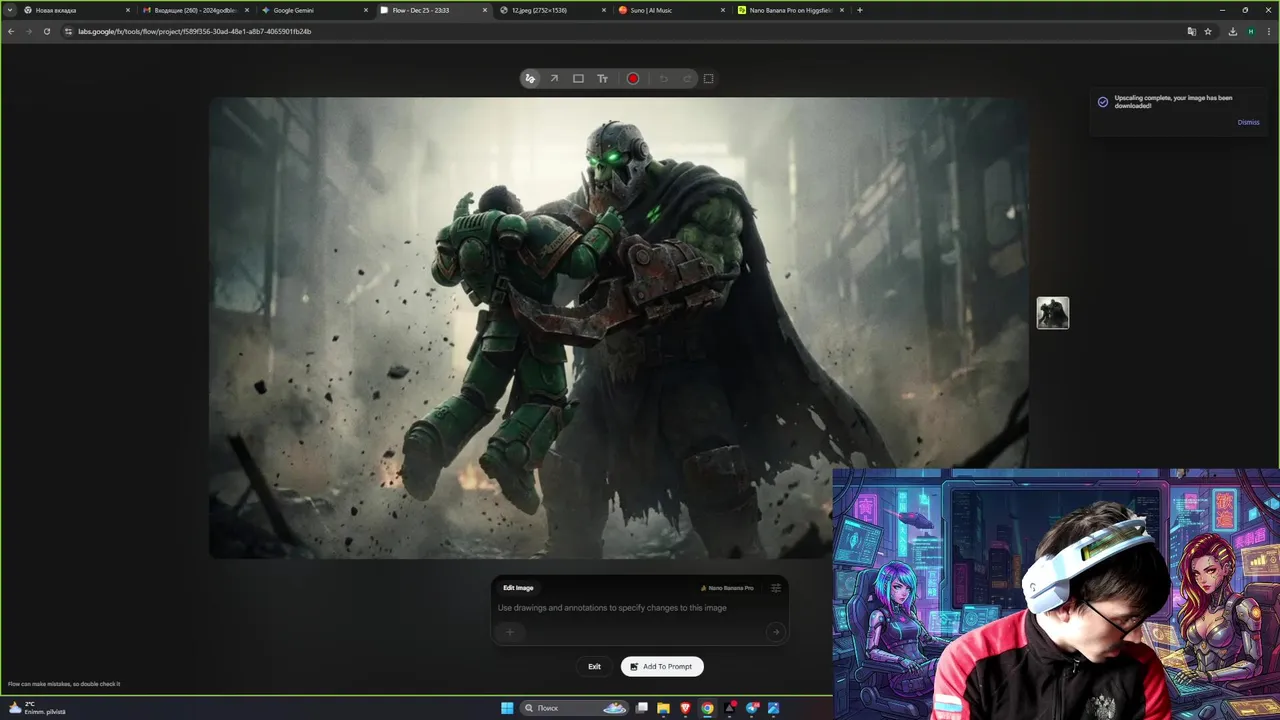Open a new browser tab
This screenshot has width=1280, height=720.
click(x=860, y=10)
